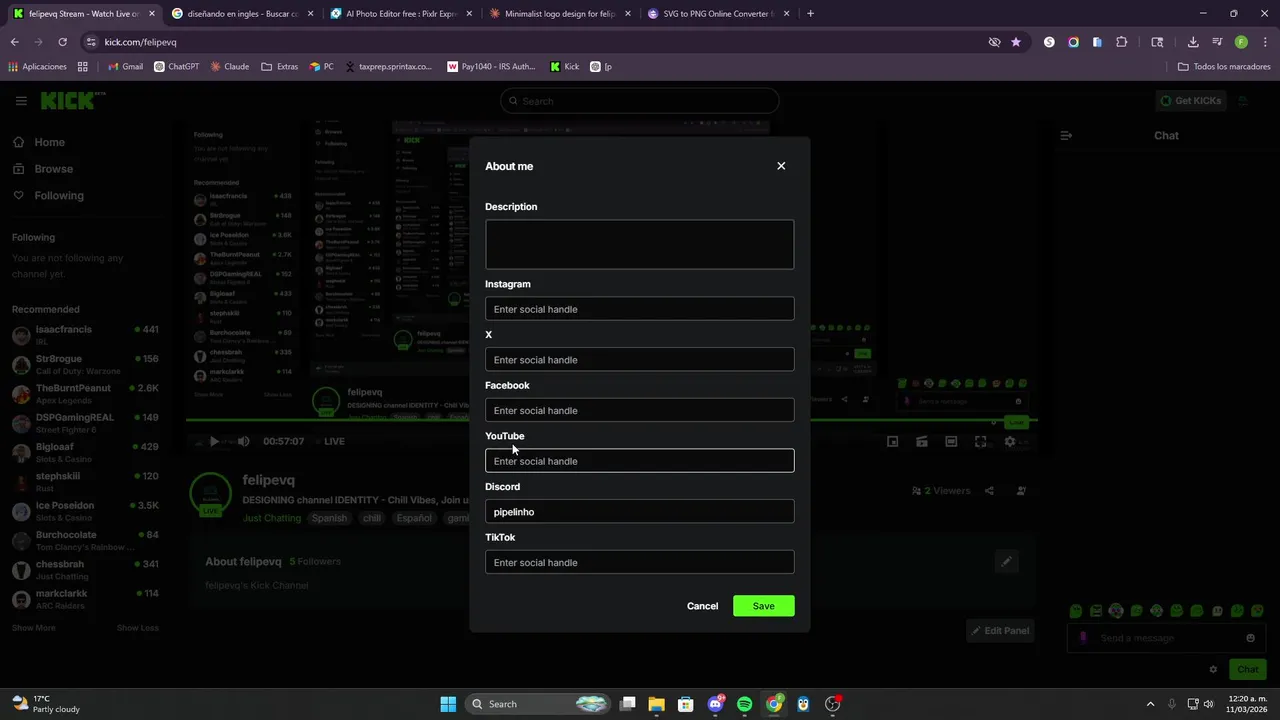Screen dimensions: 1280x720
Task: Bookmark star icon in address bar
Action: [x=1016, y=42]
